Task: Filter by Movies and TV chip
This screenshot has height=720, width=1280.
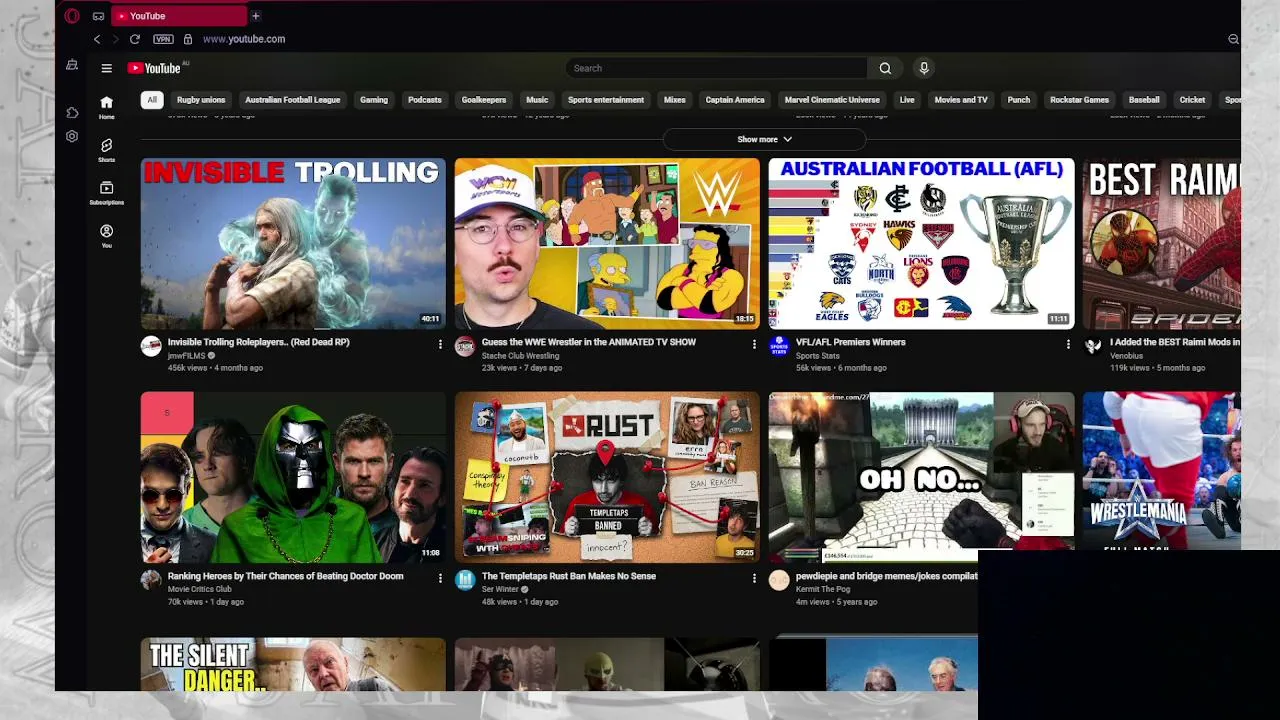Action: [961, 100]
